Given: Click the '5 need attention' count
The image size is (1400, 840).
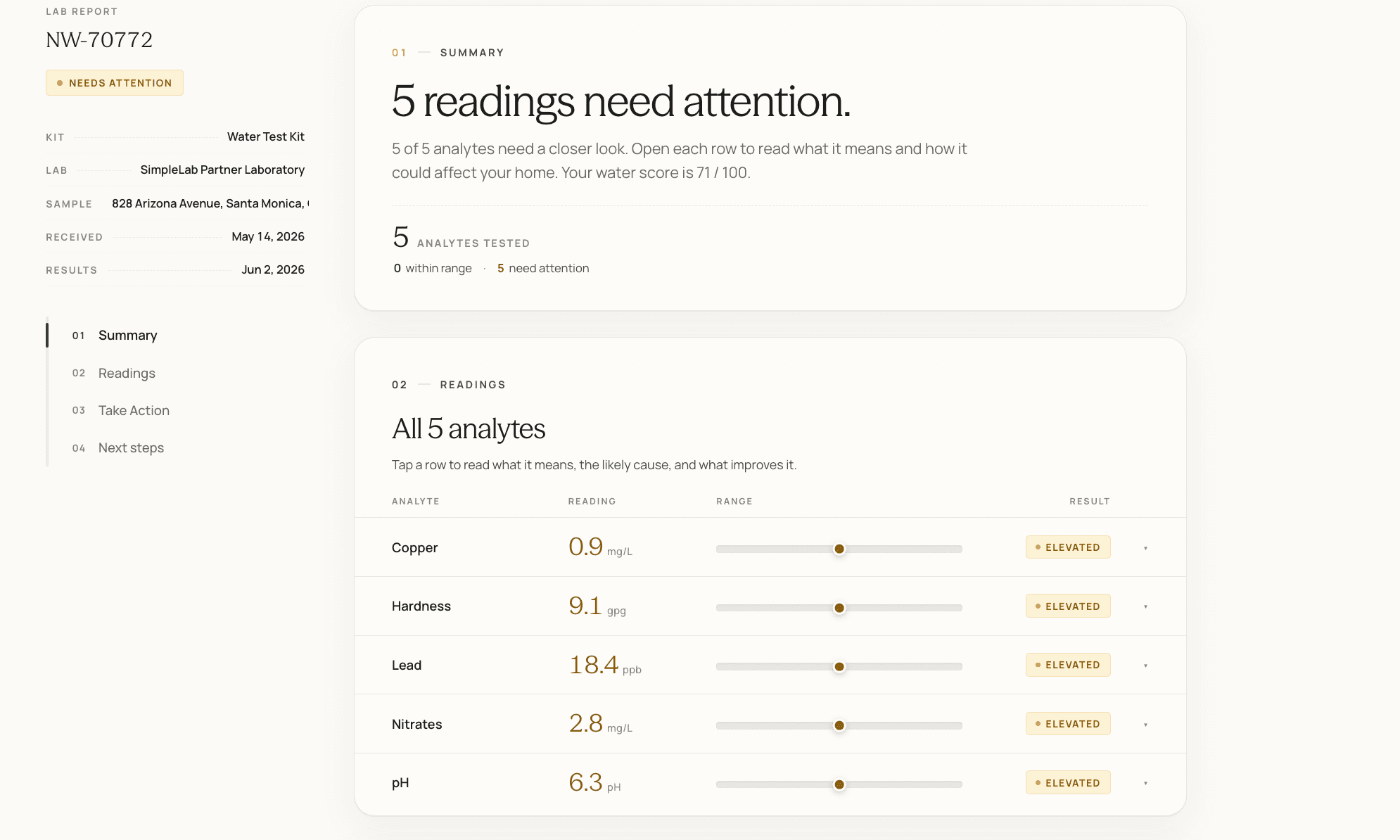Looking at the screenshot, I should pyautogui.click(x=543, y=268).
